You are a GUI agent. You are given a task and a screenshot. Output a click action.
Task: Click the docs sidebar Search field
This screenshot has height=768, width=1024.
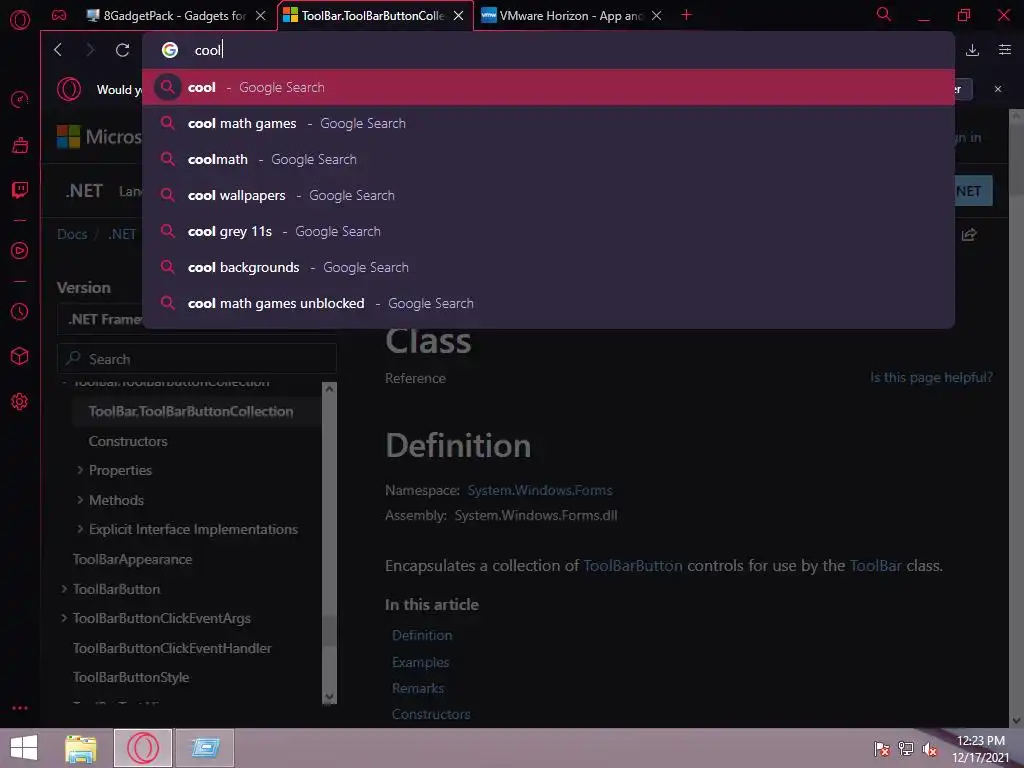[197, 359]
